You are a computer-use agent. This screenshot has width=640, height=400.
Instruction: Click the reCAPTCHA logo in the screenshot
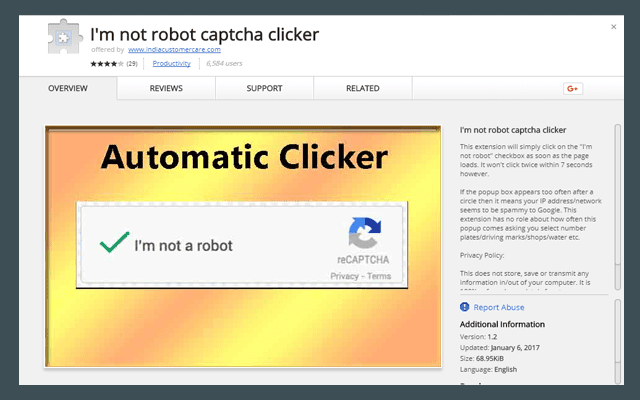[366, 235]
